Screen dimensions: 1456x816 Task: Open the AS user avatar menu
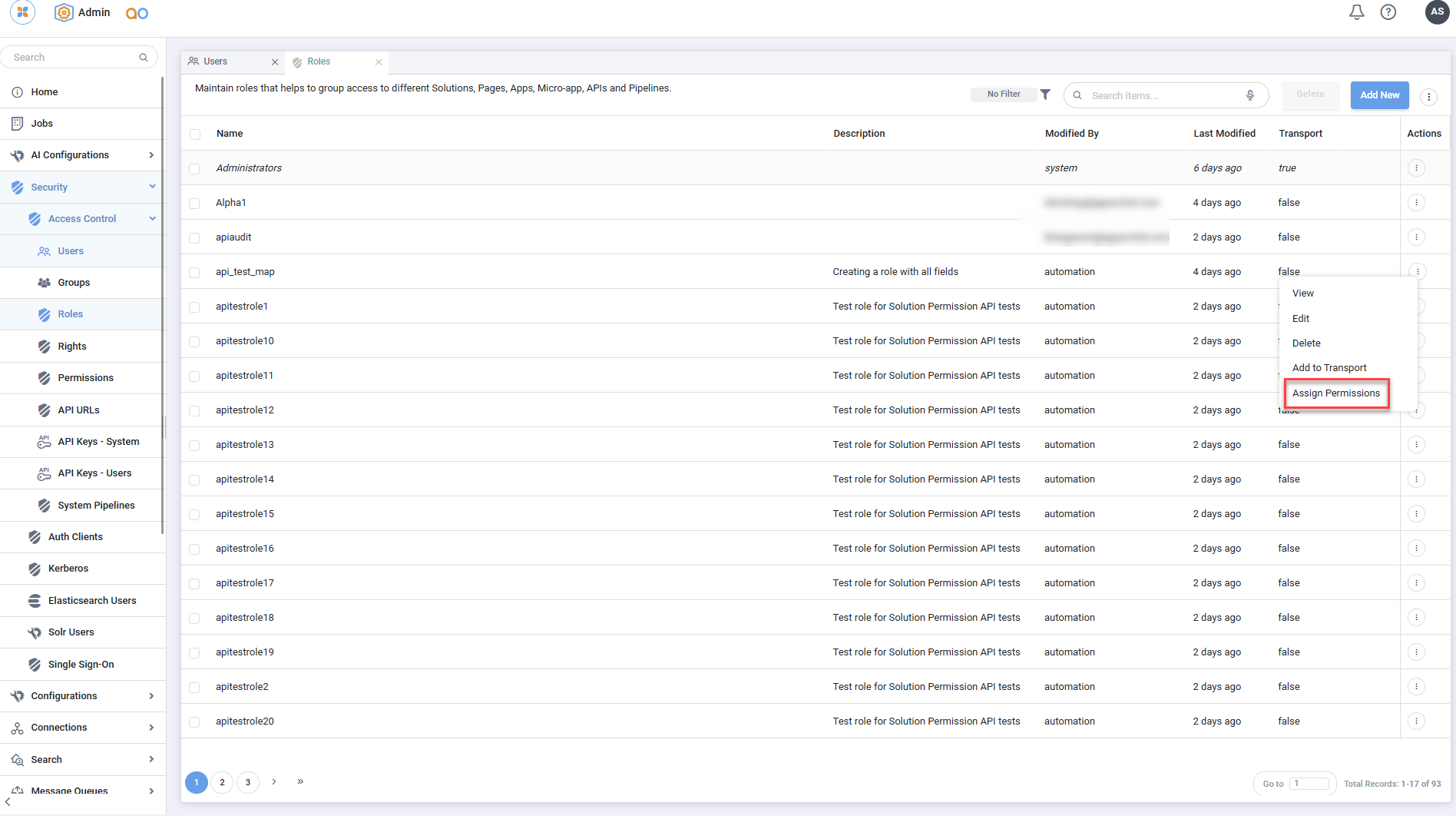[x=1437, y=12]
